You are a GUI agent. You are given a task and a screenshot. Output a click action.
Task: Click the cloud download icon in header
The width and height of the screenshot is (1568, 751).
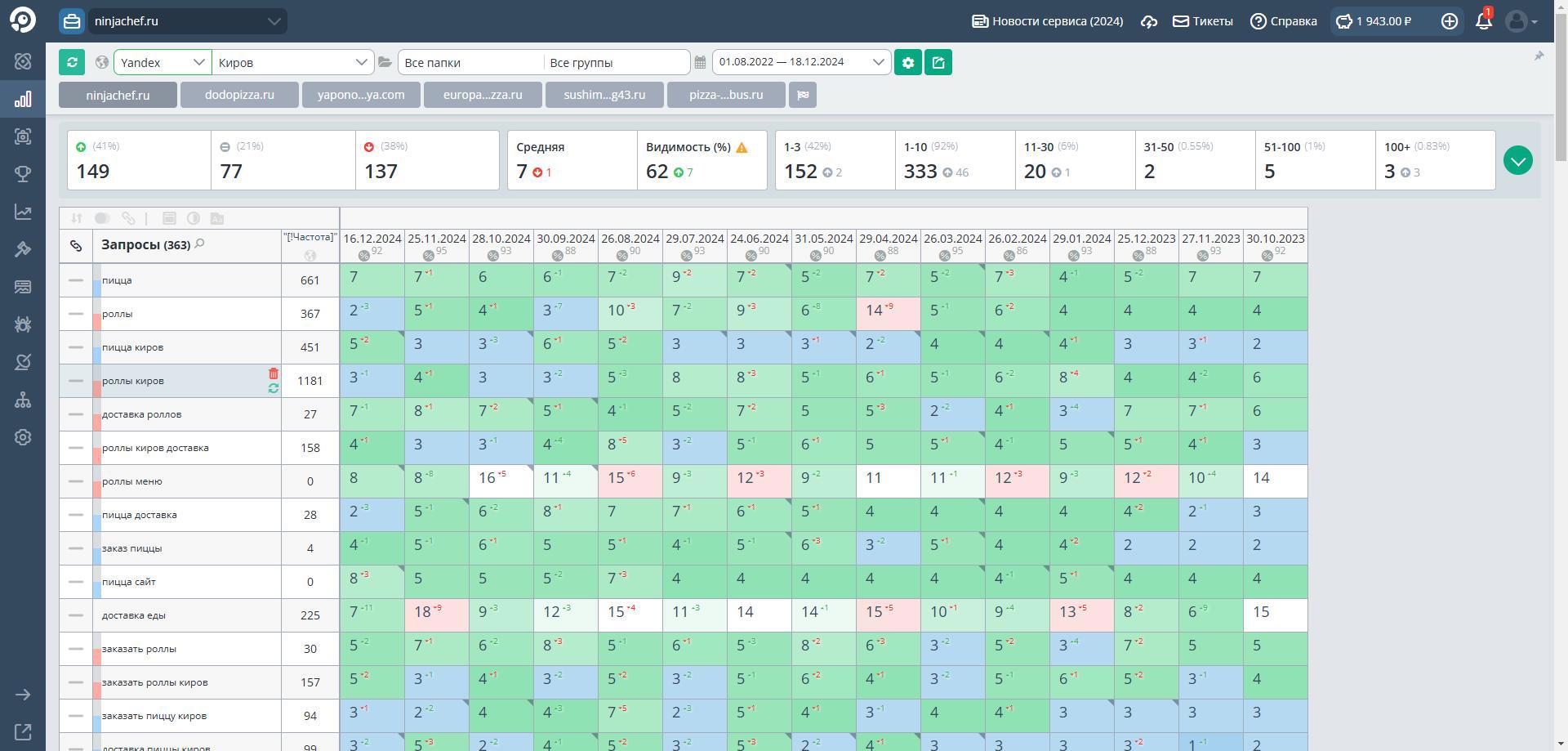coord(1149,21)
